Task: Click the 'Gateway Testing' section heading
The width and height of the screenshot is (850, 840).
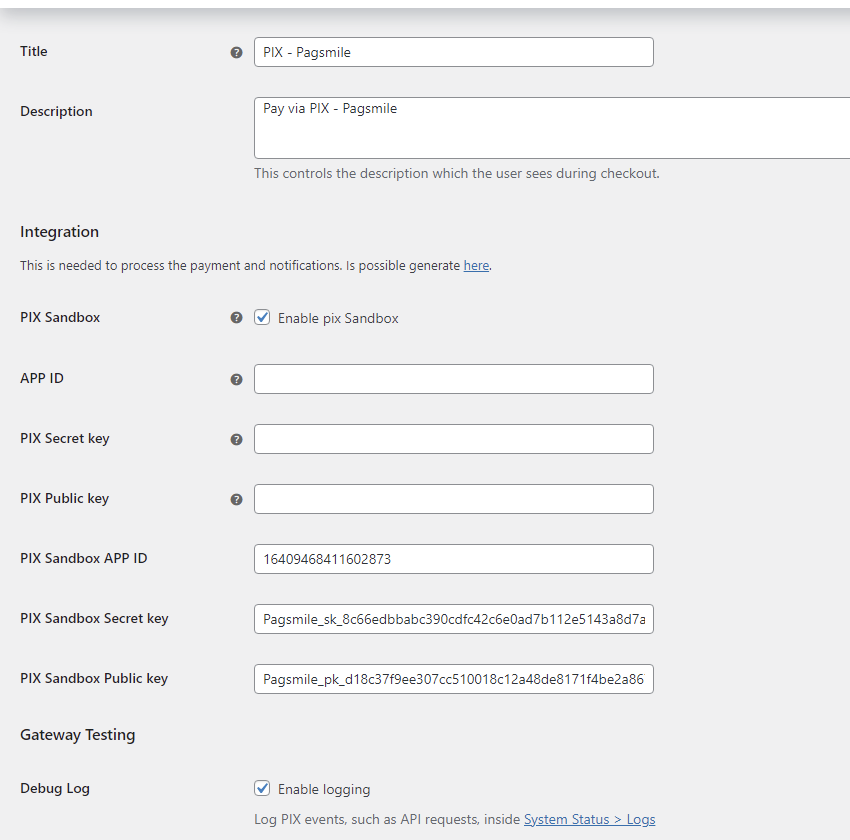Action: [77, 735]
